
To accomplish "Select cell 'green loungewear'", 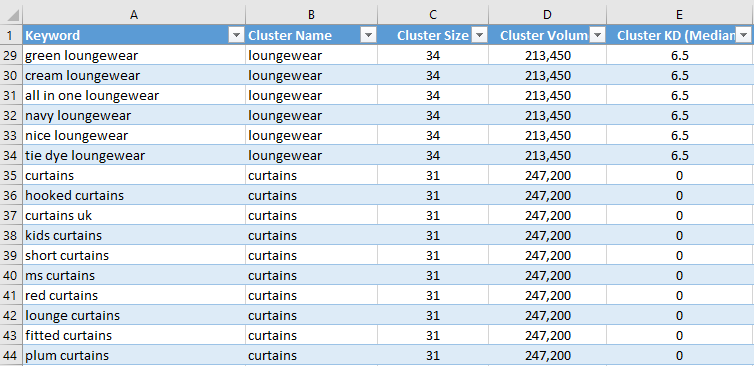I will [x=134, y=55].
